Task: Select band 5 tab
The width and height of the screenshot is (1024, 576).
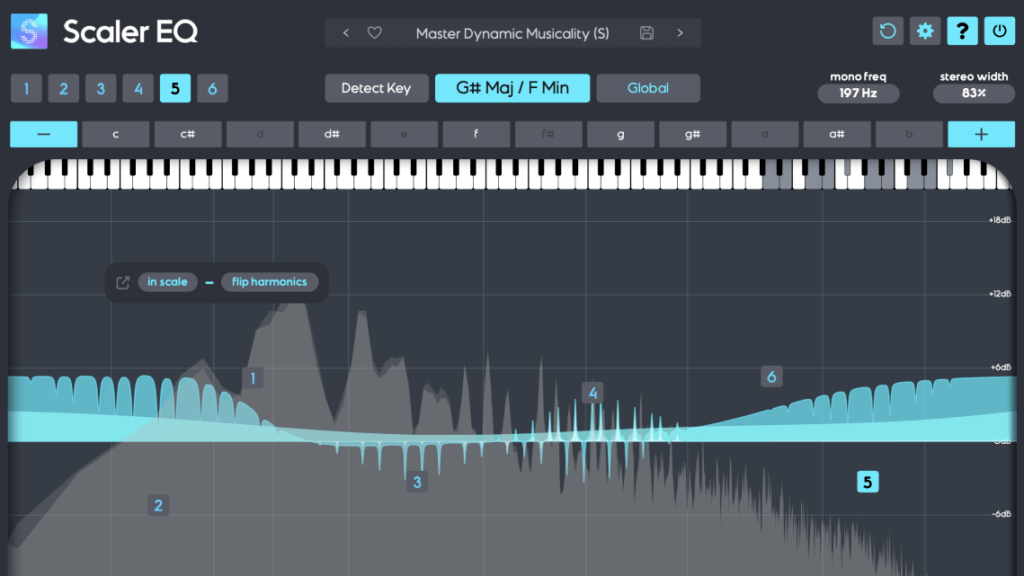Action: 175,88
